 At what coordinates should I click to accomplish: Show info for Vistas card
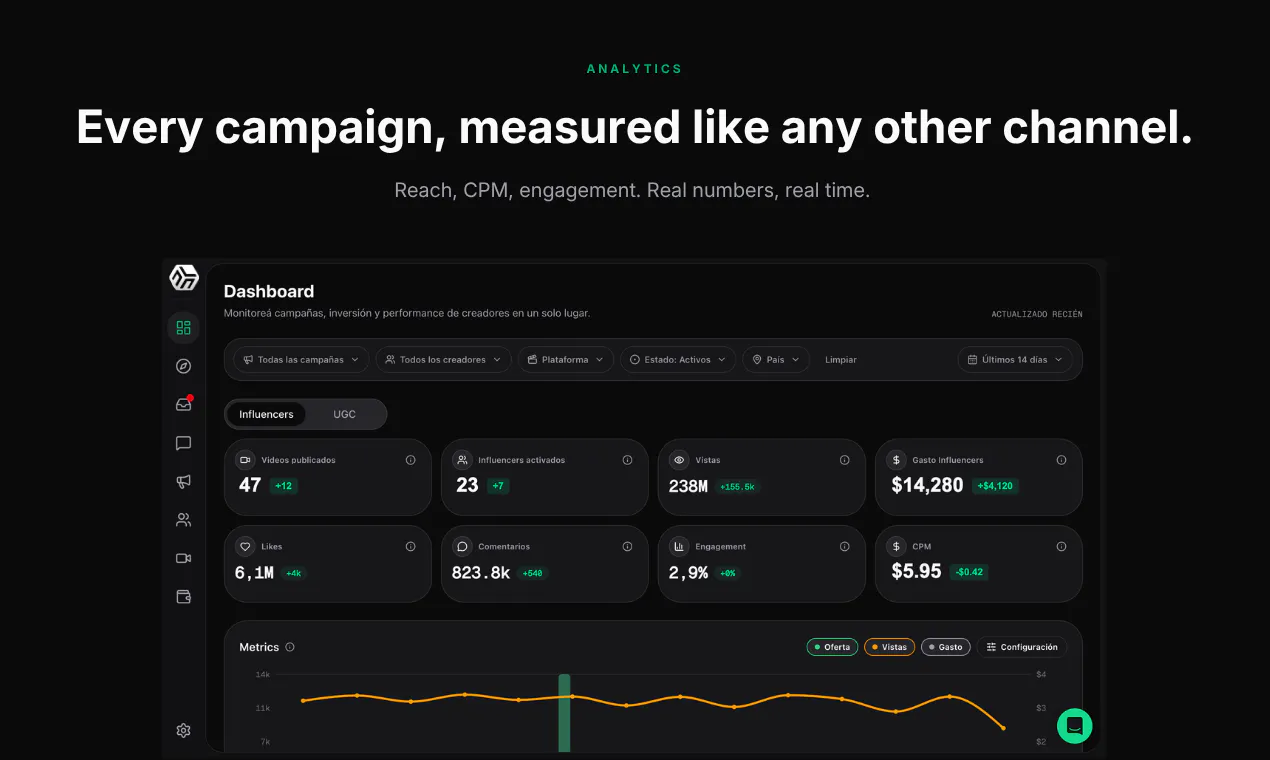845,460
